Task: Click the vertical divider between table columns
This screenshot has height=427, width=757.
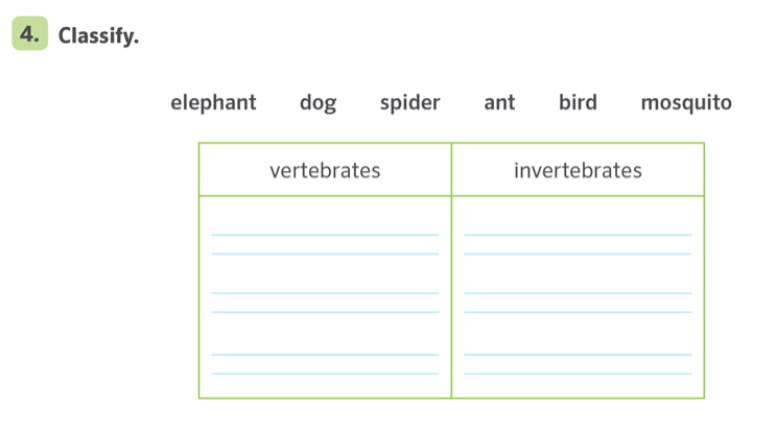Action: pos(451,270)
